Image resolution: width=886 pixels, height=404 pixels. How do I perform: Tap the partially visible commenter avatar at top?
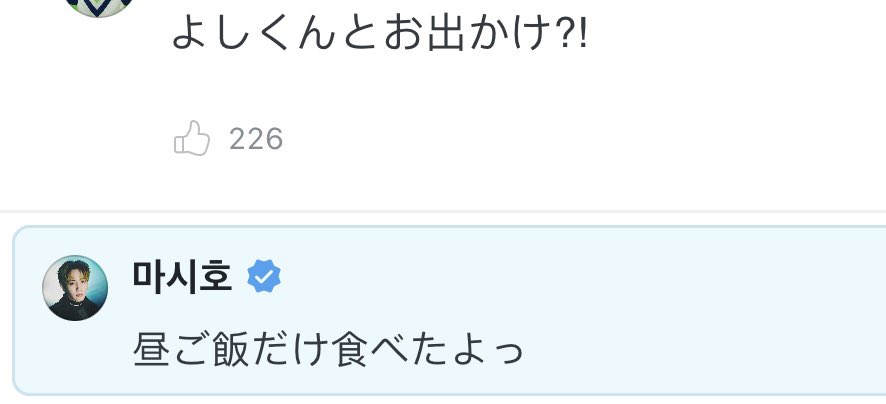pos(99,7)
